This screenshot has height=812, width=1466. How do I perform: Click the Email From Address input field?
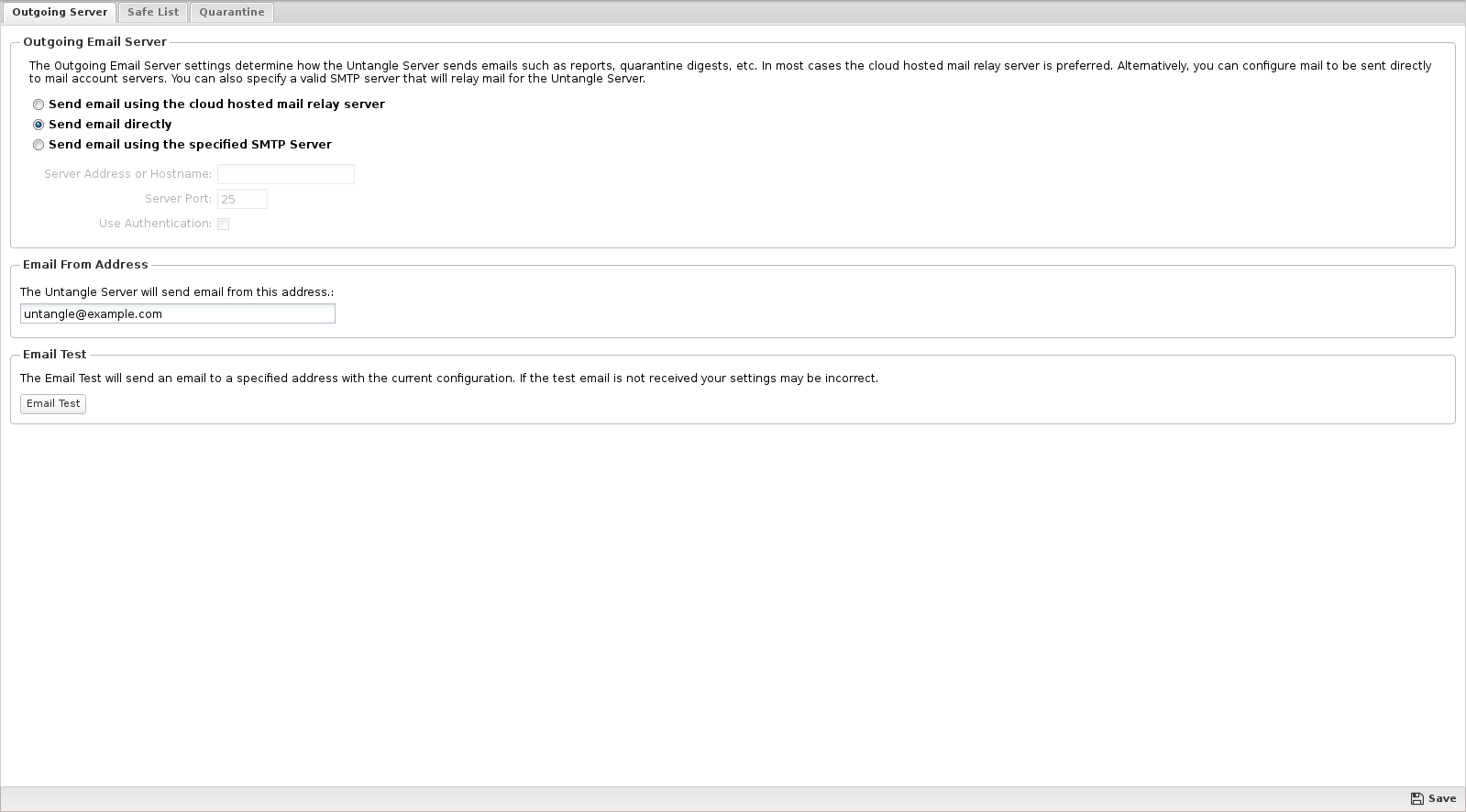(x=178, y=313)
